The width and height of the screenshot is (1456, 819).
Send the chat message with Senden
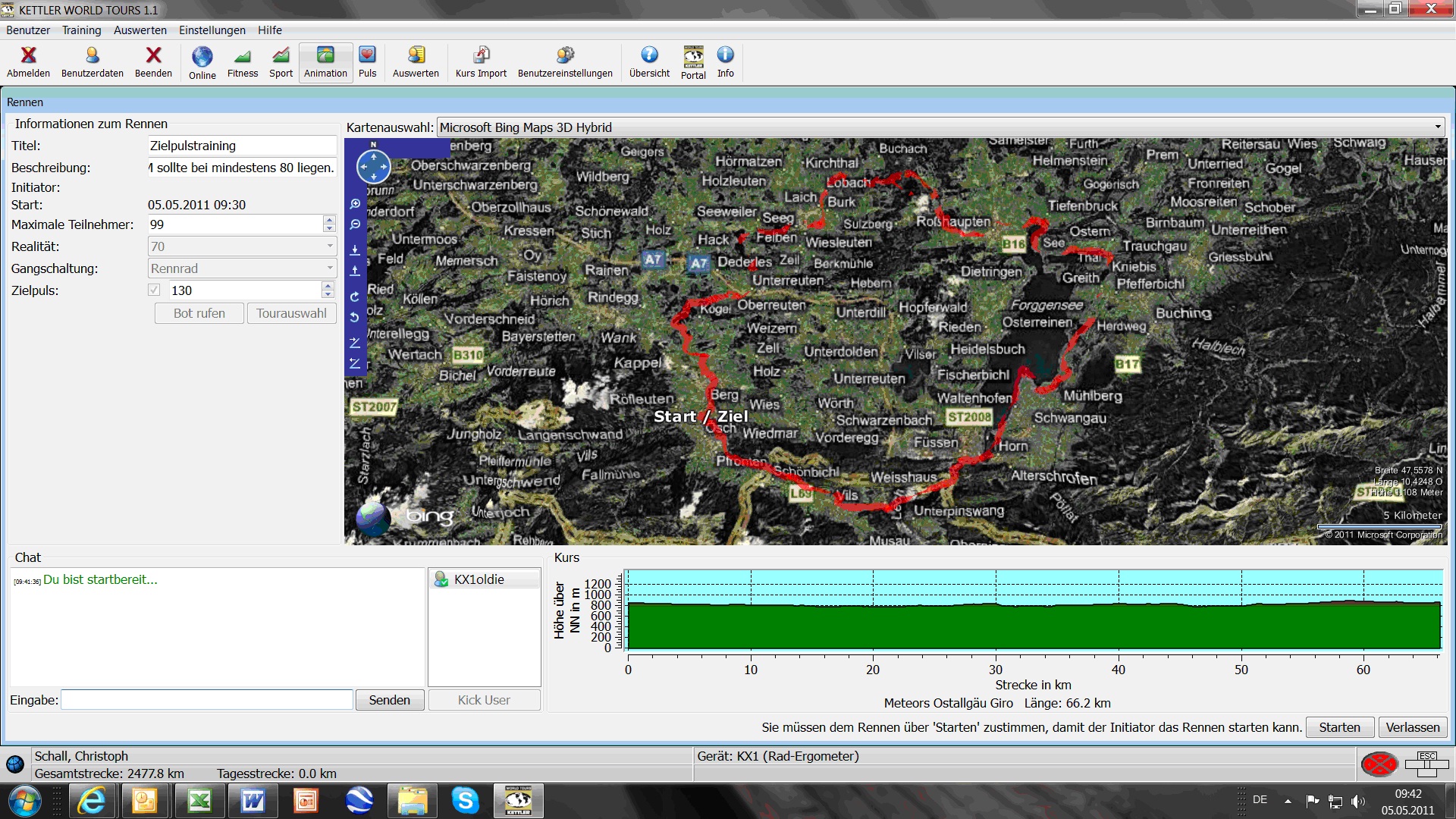pyautogui.click(x=390, y=700)
